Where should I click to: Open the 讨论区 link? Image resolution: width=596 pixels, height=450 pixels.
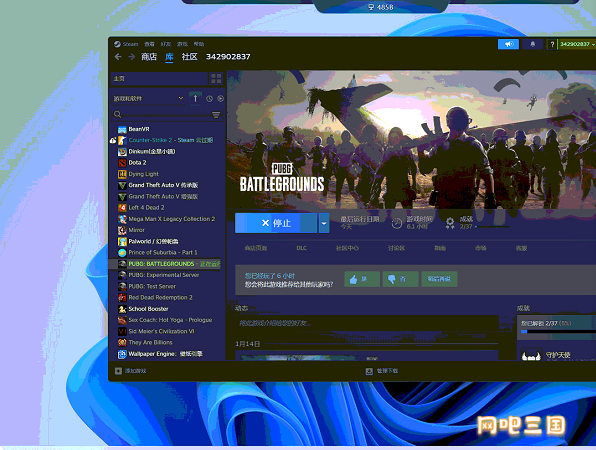point(396,248)
